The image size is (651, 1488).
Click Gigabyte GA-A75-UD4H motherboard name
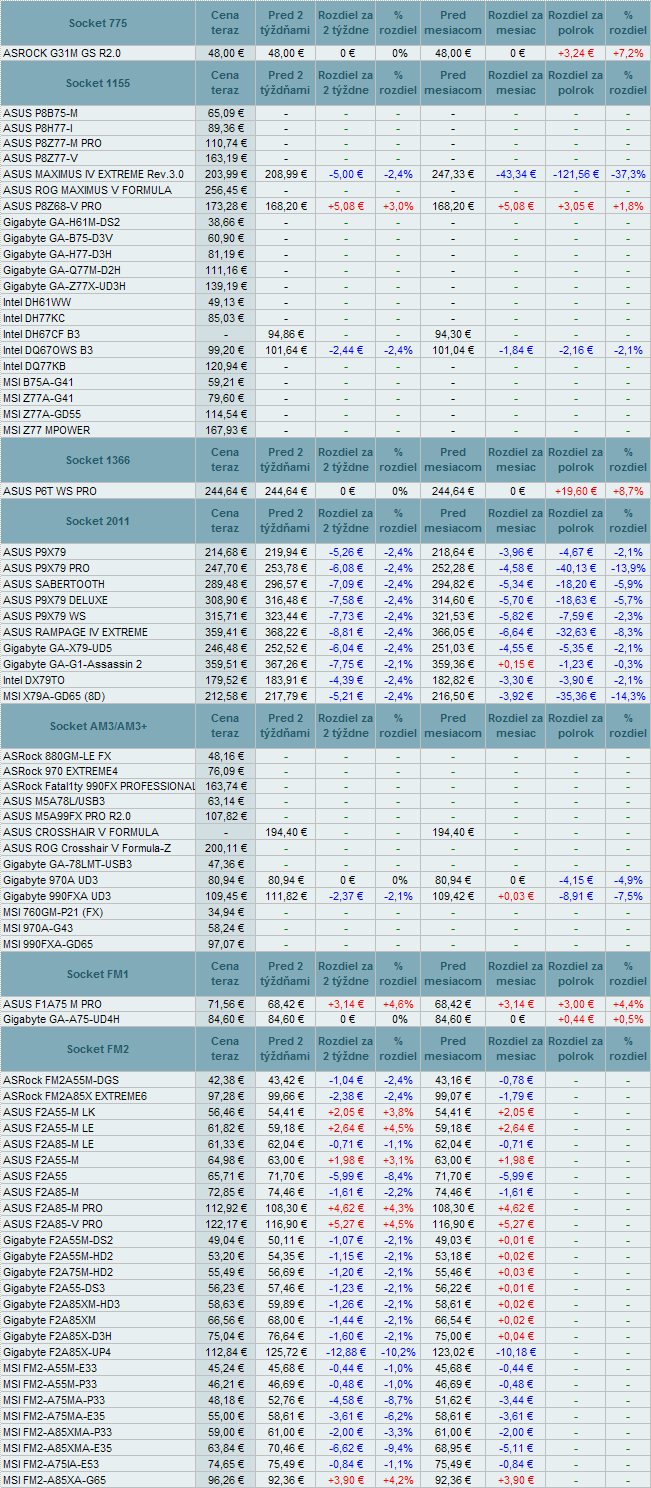tap(62, 1019)
